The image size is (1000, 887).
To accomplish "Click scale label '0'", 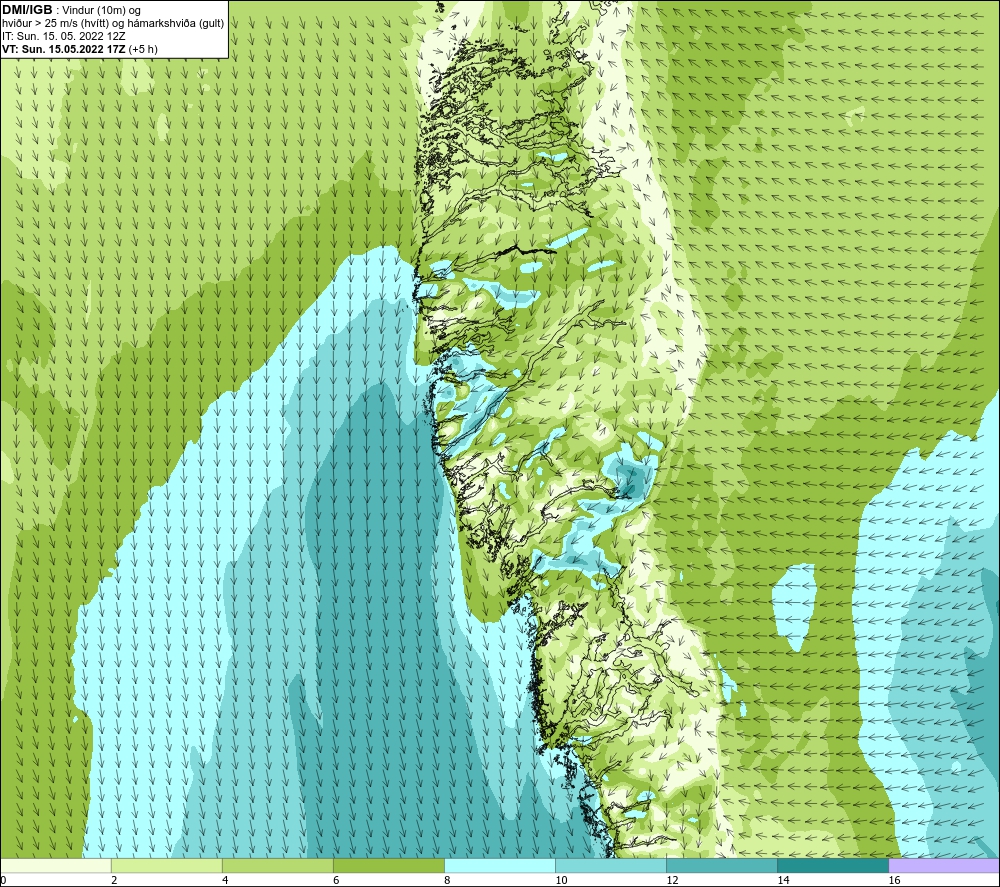I will (3, 880).
